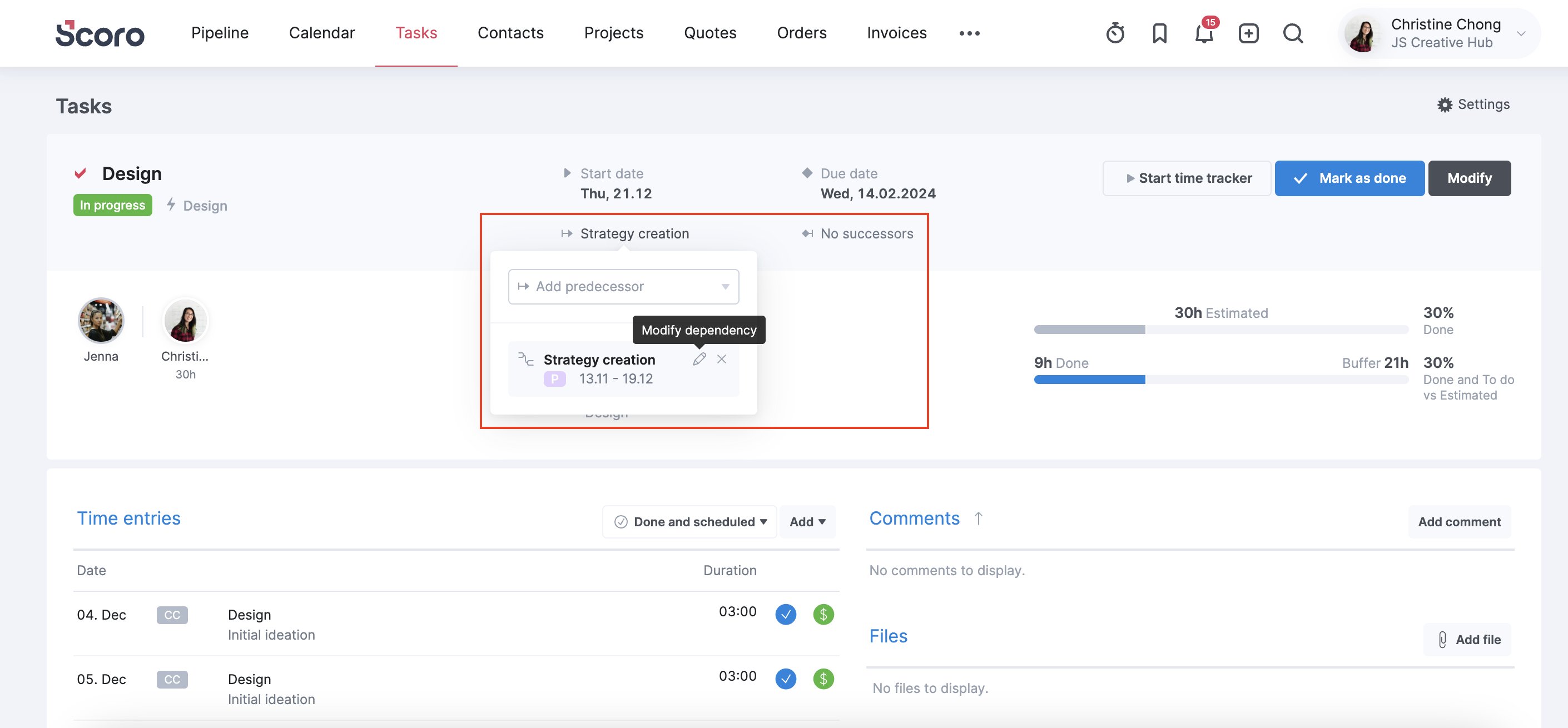Viewport: 1568px width, 728px height.
Task: Click Start time tracker button
Action: (x=1187, y=178)
